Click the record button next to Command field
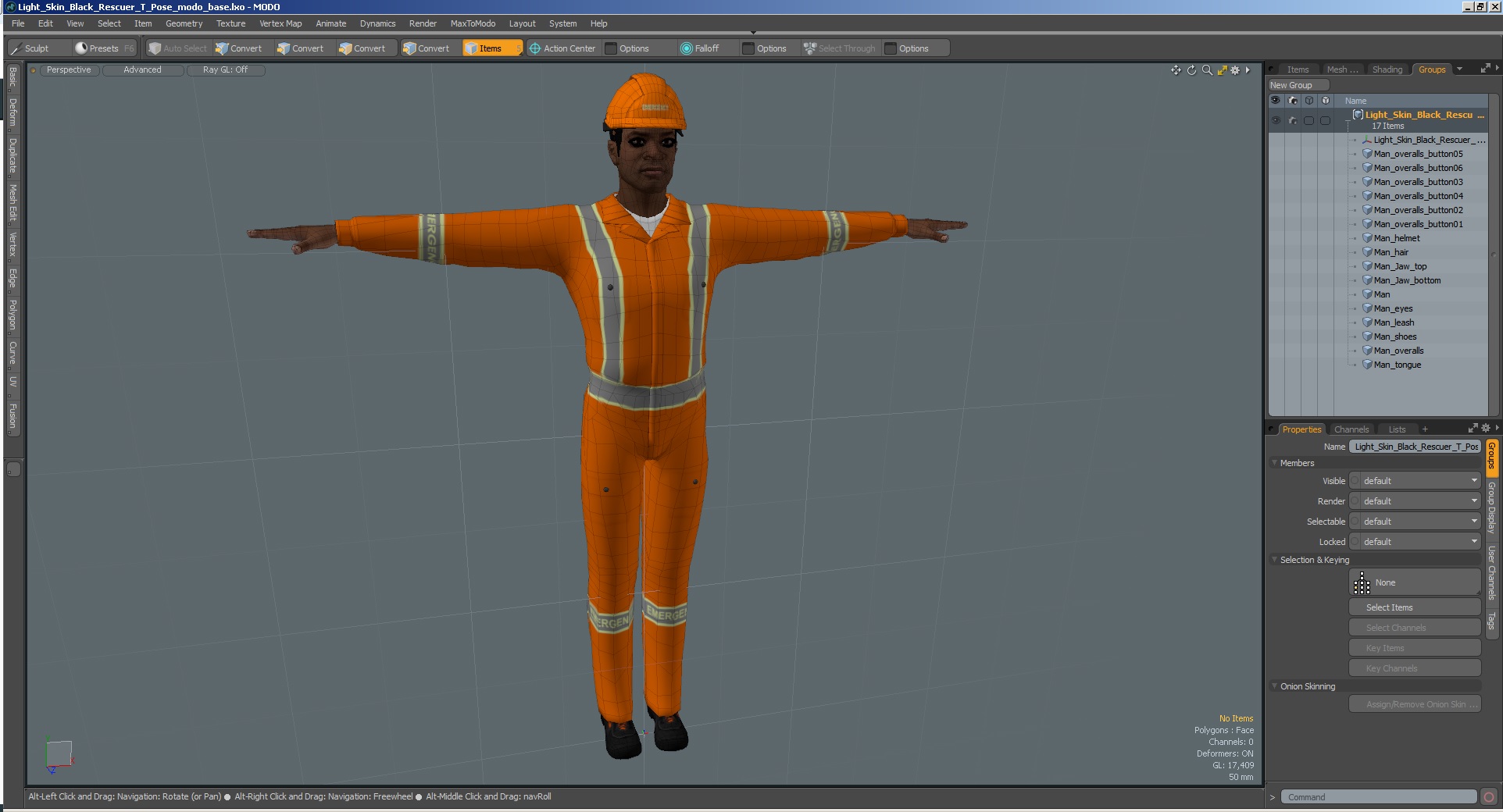 point(1489,797)
